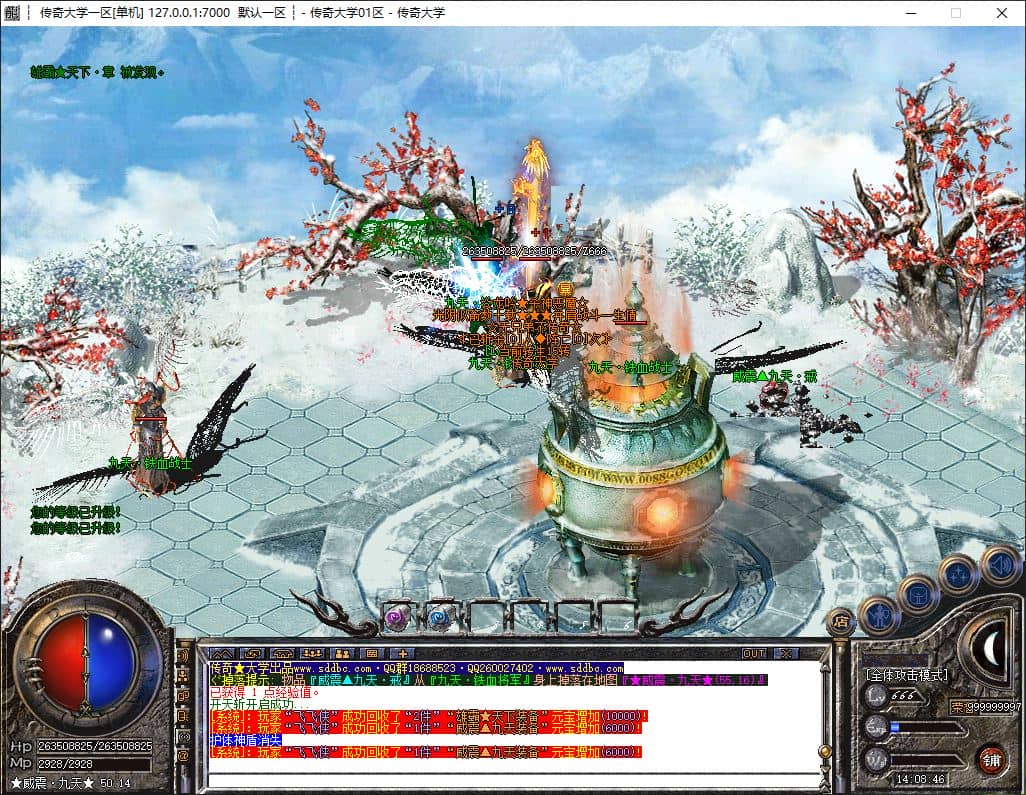
Task: Use the blue scroll in the second quick slot
Action: point(441,618)
